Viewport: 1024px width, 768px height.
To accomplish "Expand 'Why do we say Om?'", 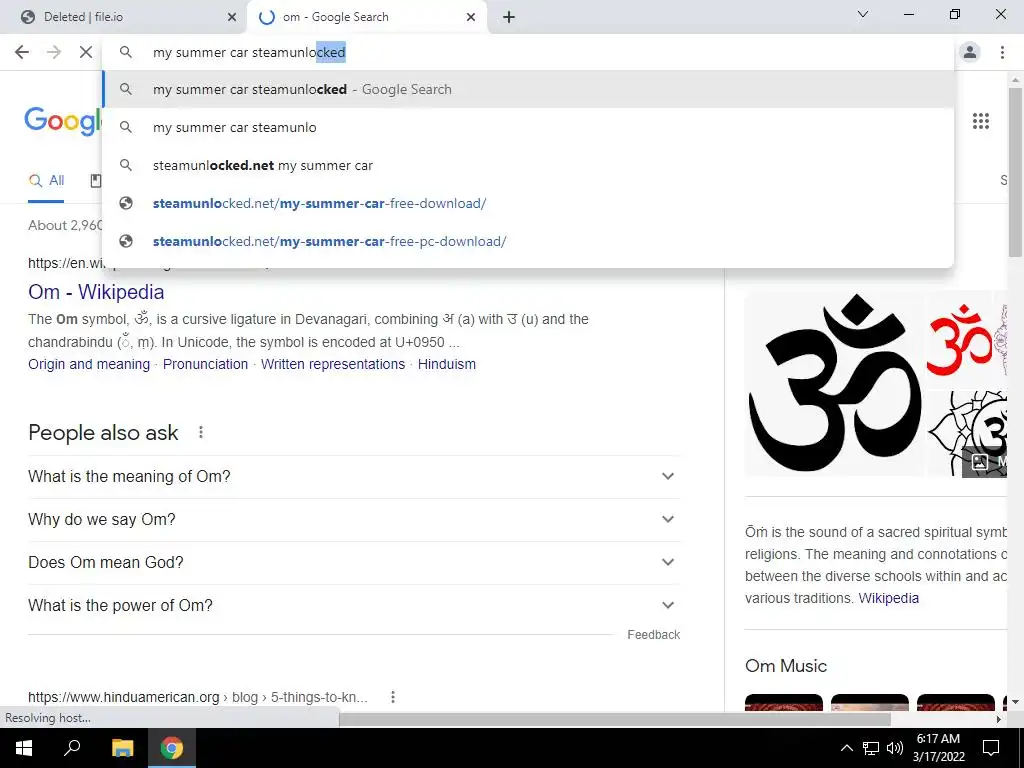I will click(x=354, y=520).
